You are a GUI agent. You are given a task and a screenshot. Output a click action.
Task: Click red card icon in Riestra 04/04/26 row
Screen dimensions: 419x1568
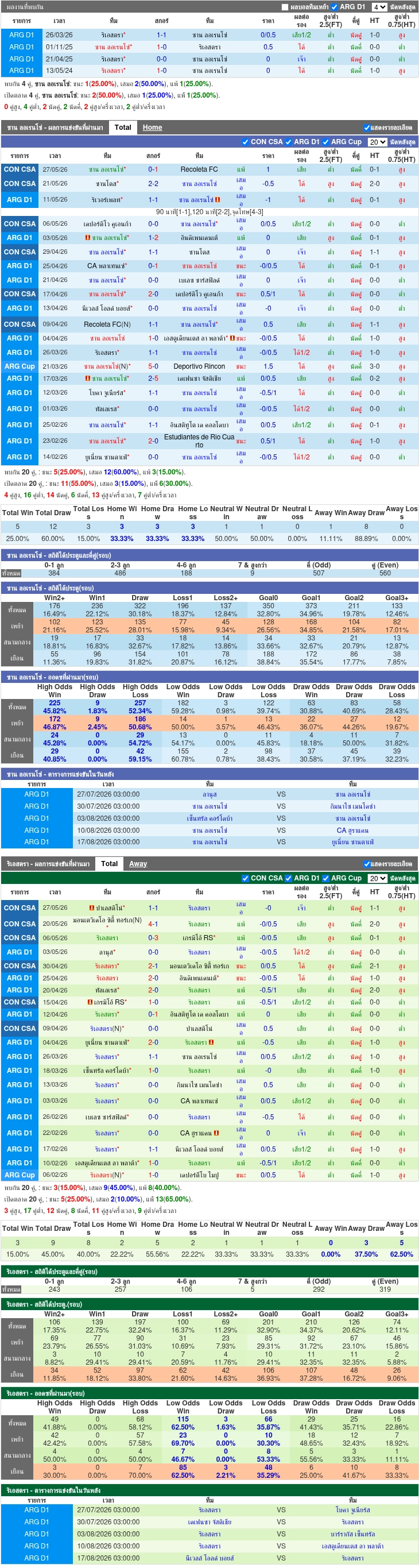pos(211,1042)
